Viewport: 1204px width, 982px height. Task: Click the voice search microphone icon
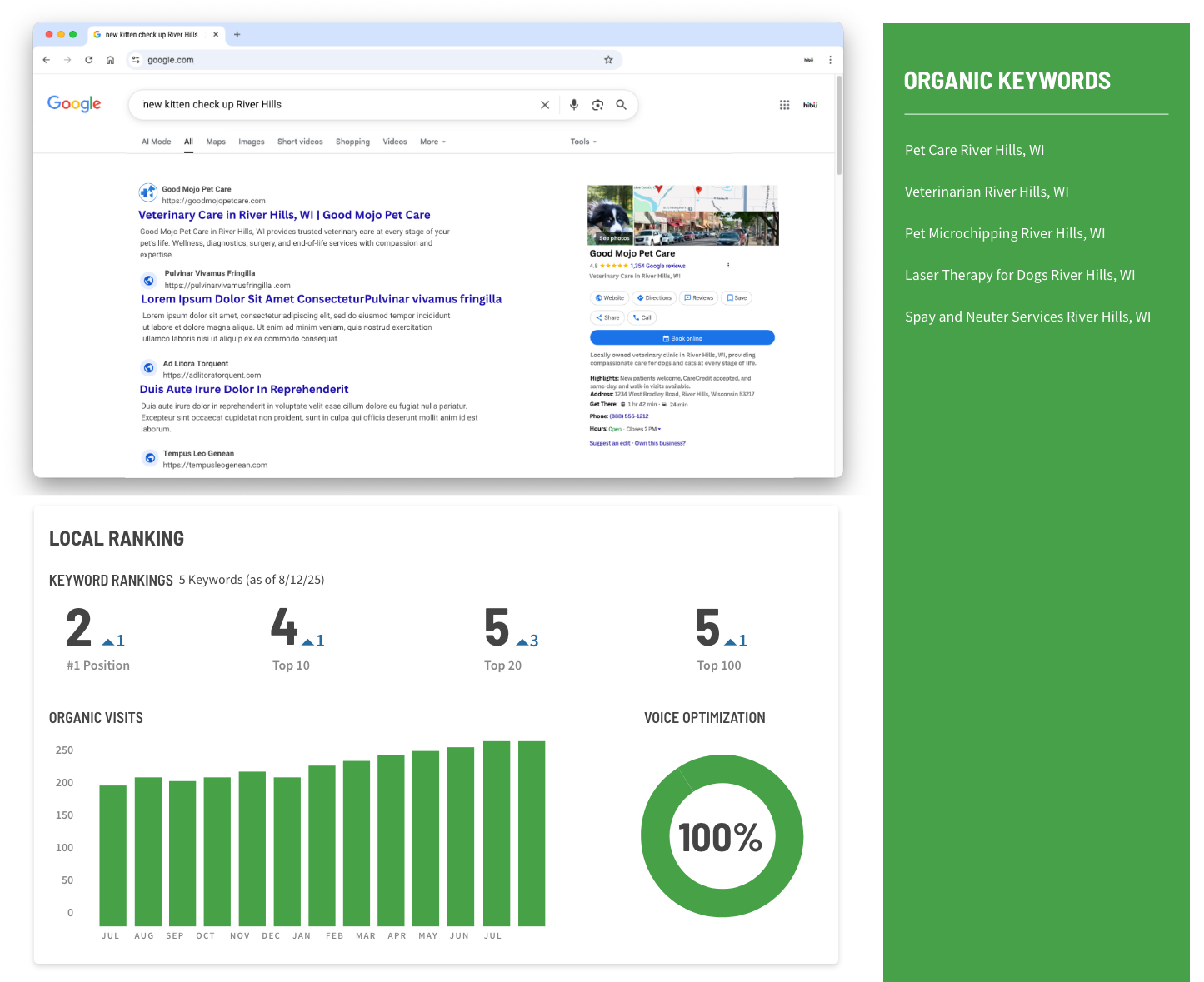pyautogui.click(x=573, y=105)
